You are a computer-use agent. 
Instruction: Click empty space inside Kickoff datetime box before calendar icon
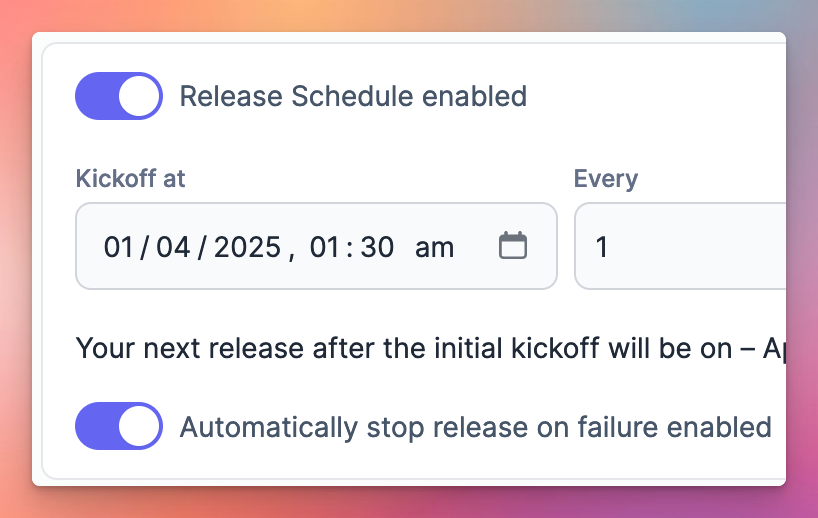click(476, 246)
